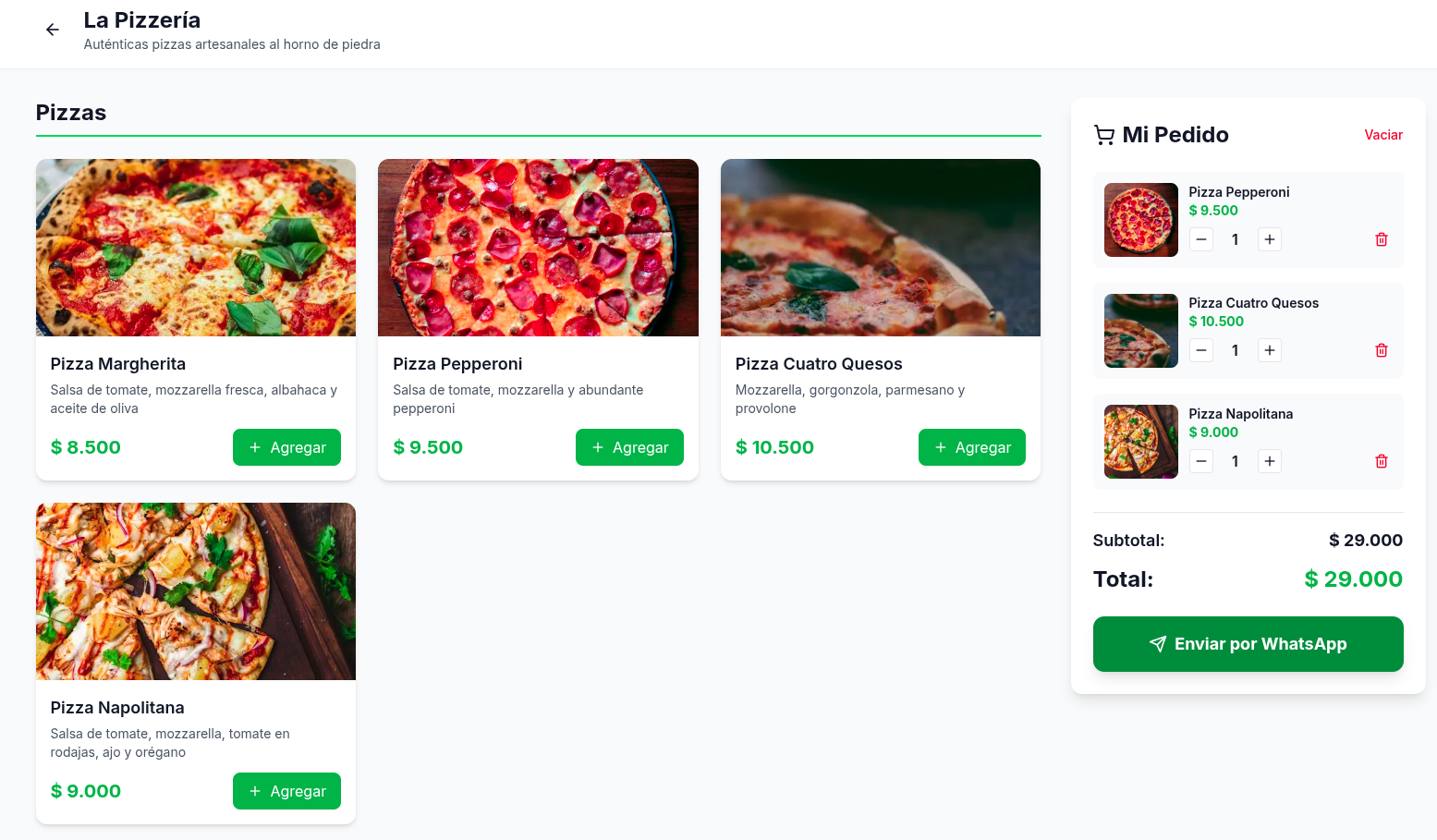Viewport: 1437px width, 840px height.
Task: Click the Pizza Margherita menu photo
Action: 196,248
